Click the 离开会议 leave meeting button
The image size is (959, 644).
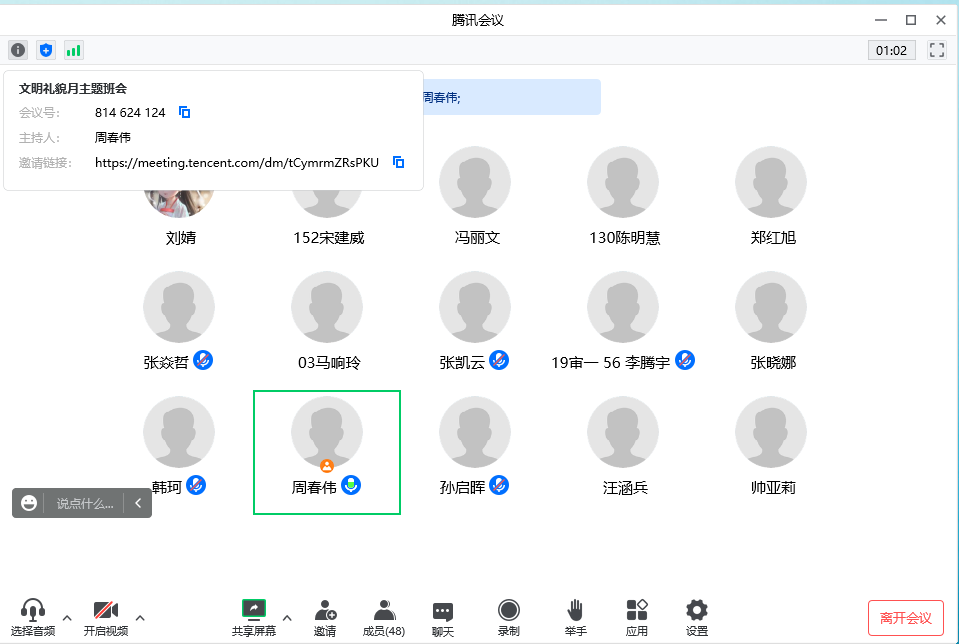(905, 618)
